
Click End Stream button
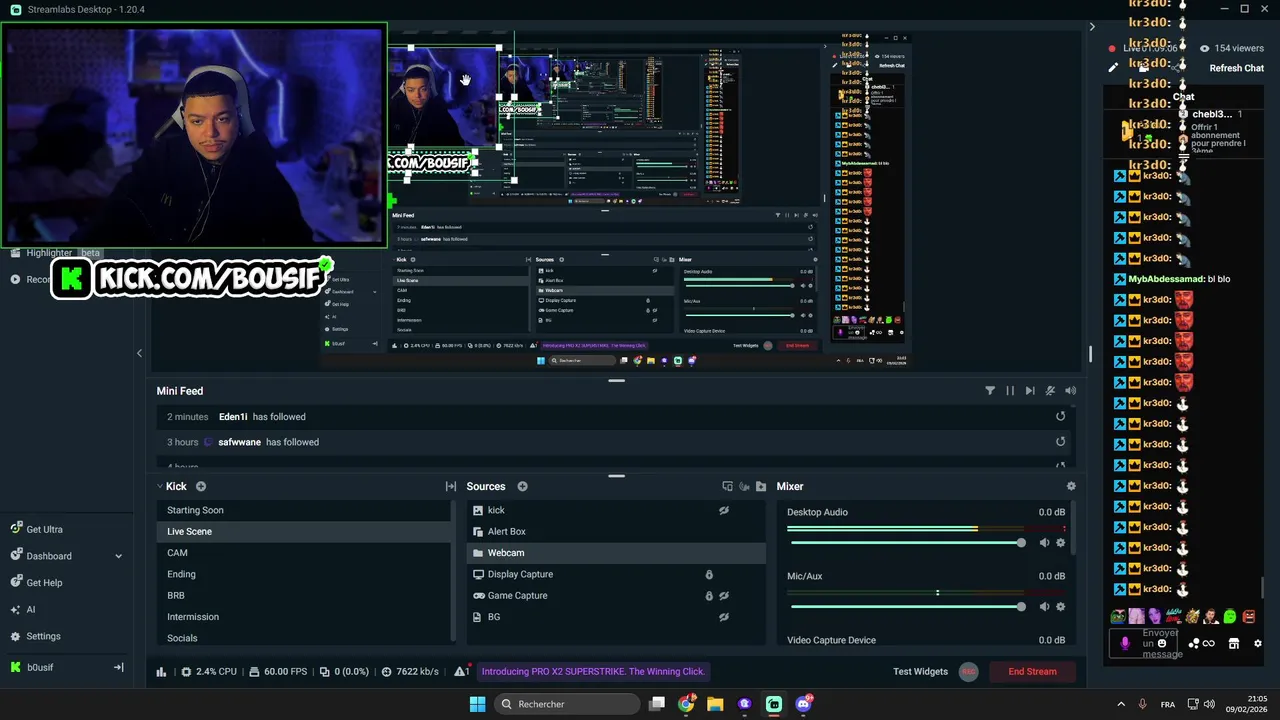point(1032,672)
